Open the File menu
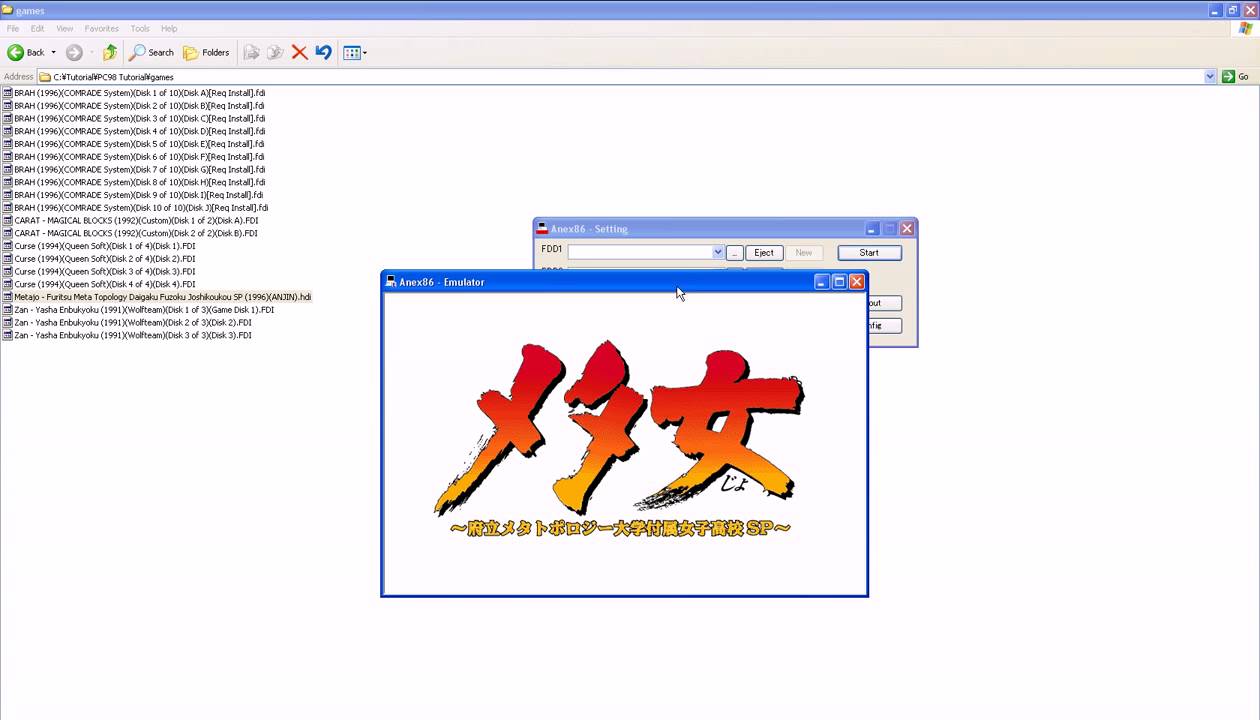This screenshot has height=720, width=1260. point(13,28)
